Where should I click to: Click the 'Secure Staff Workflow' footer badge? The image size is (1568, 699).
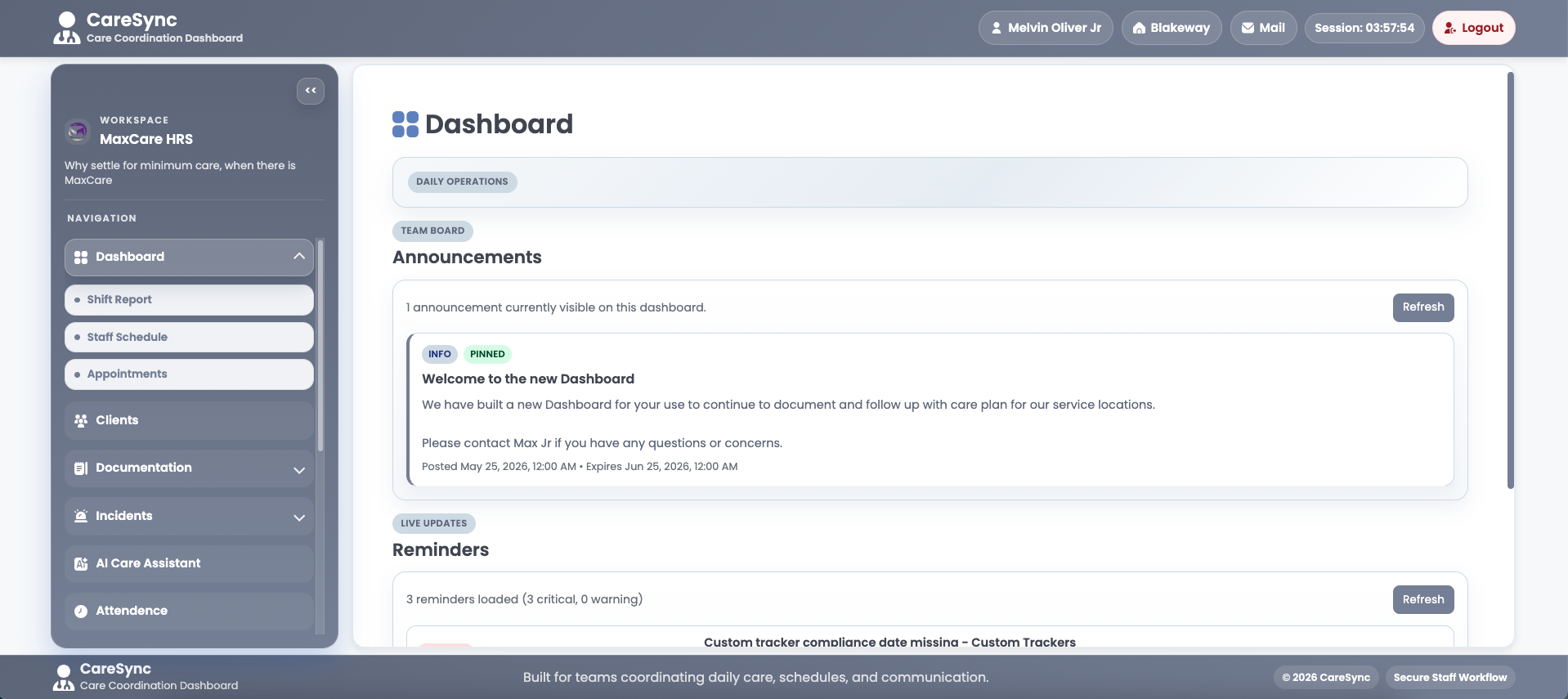tap(1450, 677)
